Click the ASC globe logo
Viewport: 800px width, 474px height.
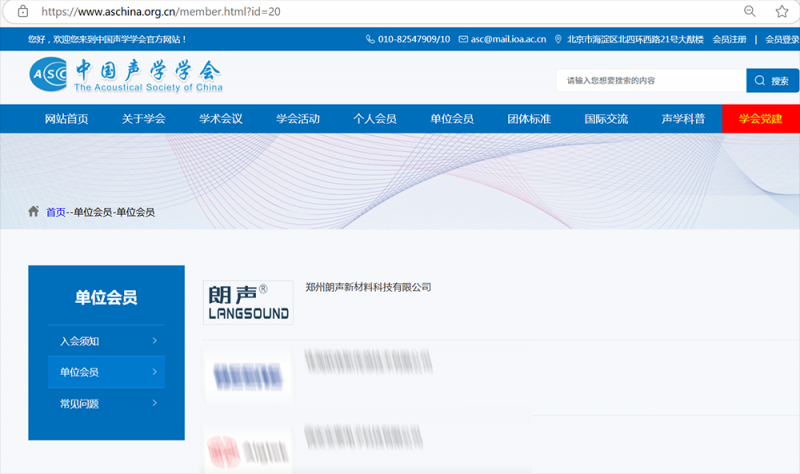48,74
